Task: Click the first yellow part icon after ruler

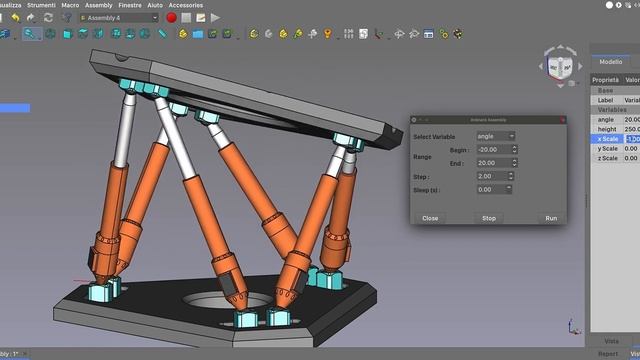Action: pos(183,34)
